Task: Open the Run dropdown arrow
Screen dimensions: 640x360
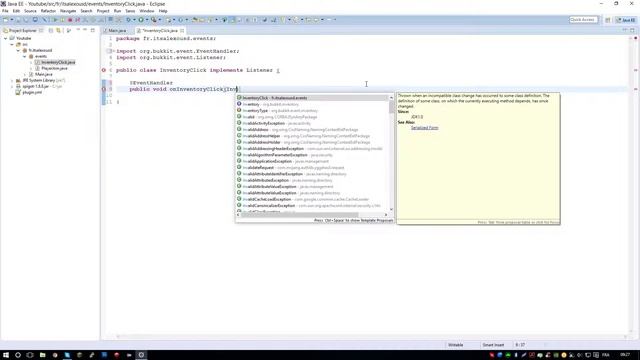Action: click(147, 20)
